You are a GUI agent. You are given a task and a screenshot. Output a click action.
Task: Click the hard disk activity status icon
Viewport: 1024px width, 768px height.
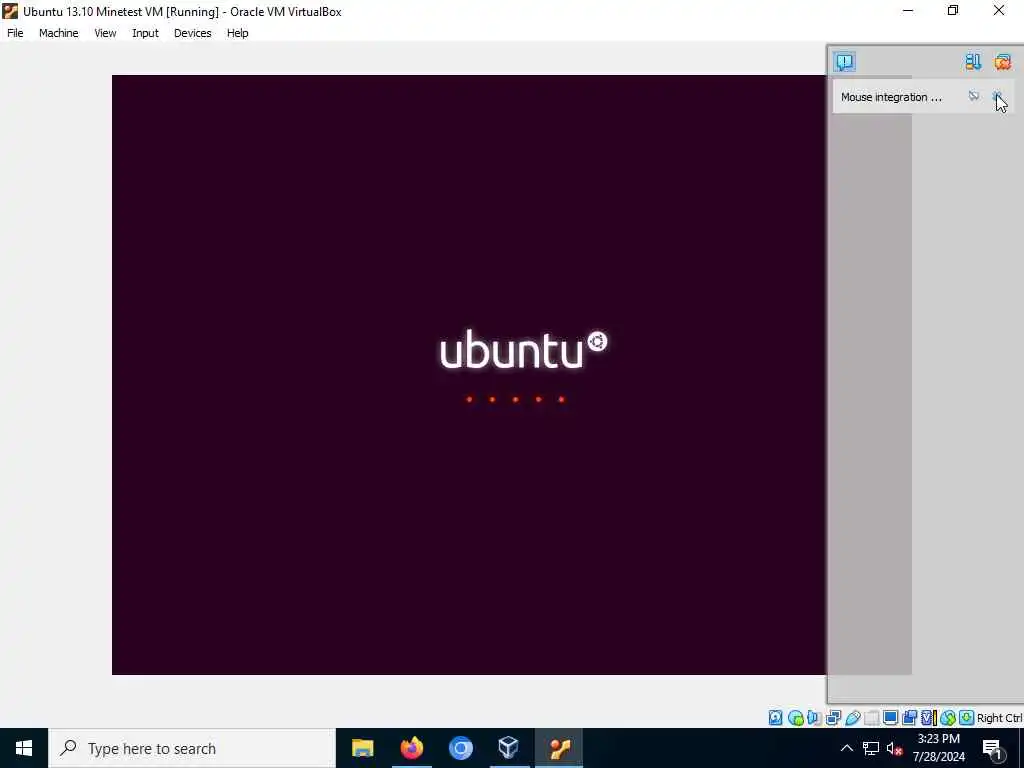pyautogui.click(x=775, y=718)
